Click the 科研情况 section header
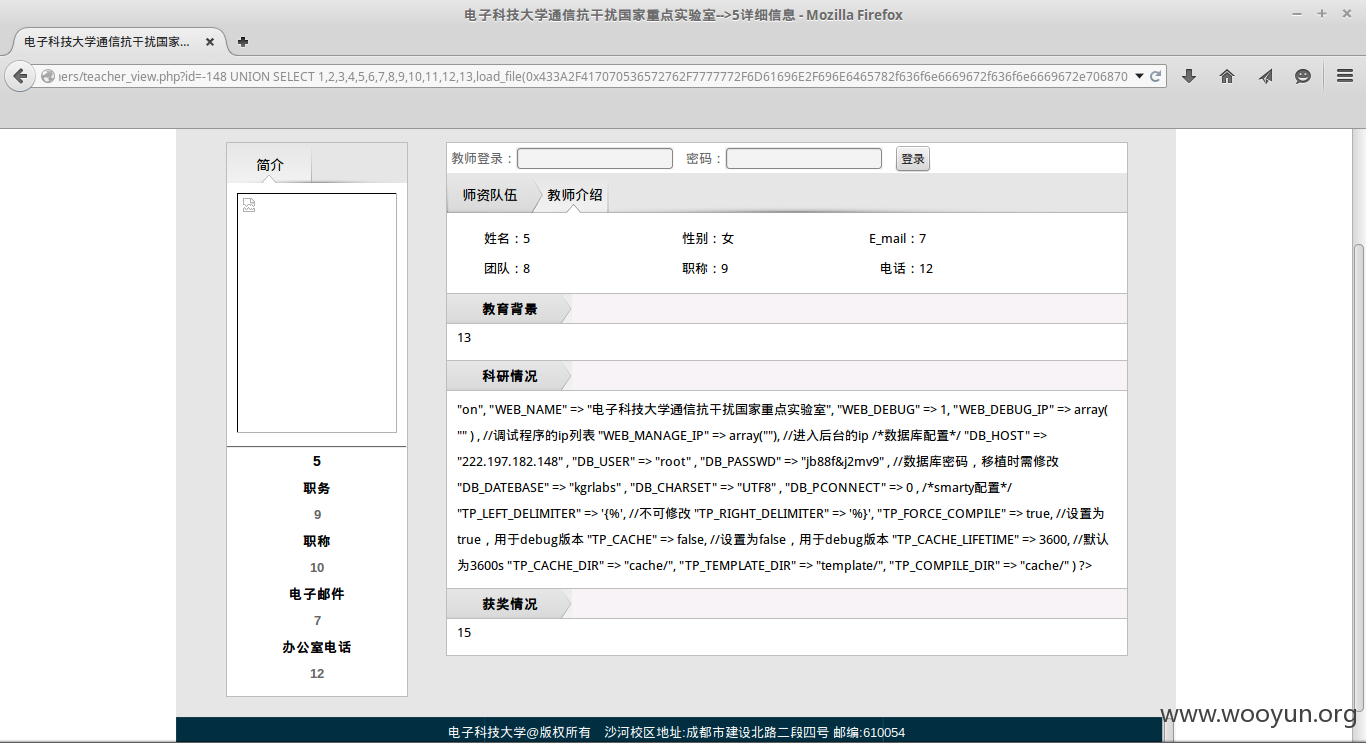 click(509, 376)
